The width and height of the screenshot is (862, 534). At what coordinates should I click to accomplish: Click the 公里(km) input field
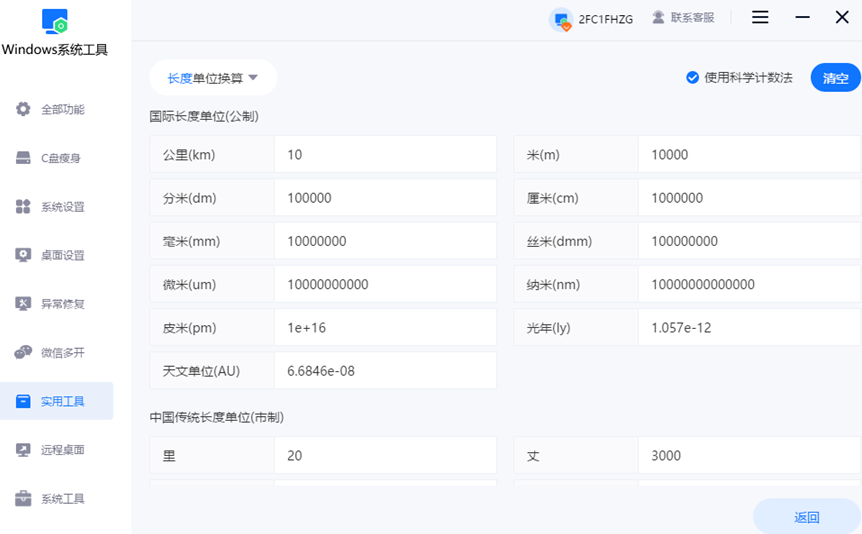tap(385, 155)
